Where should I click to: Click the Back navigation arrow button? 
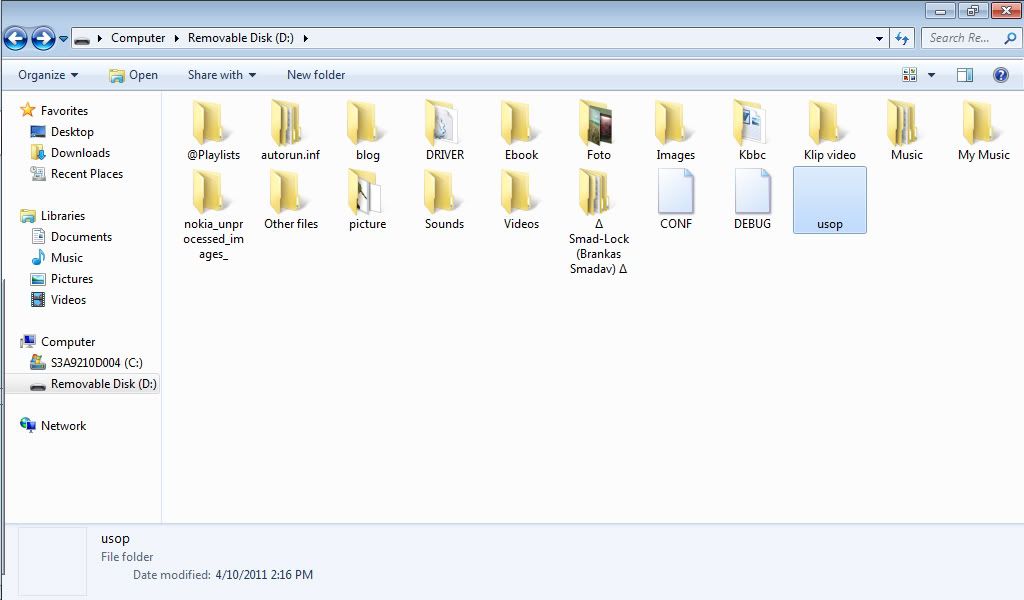click(15, 39)
